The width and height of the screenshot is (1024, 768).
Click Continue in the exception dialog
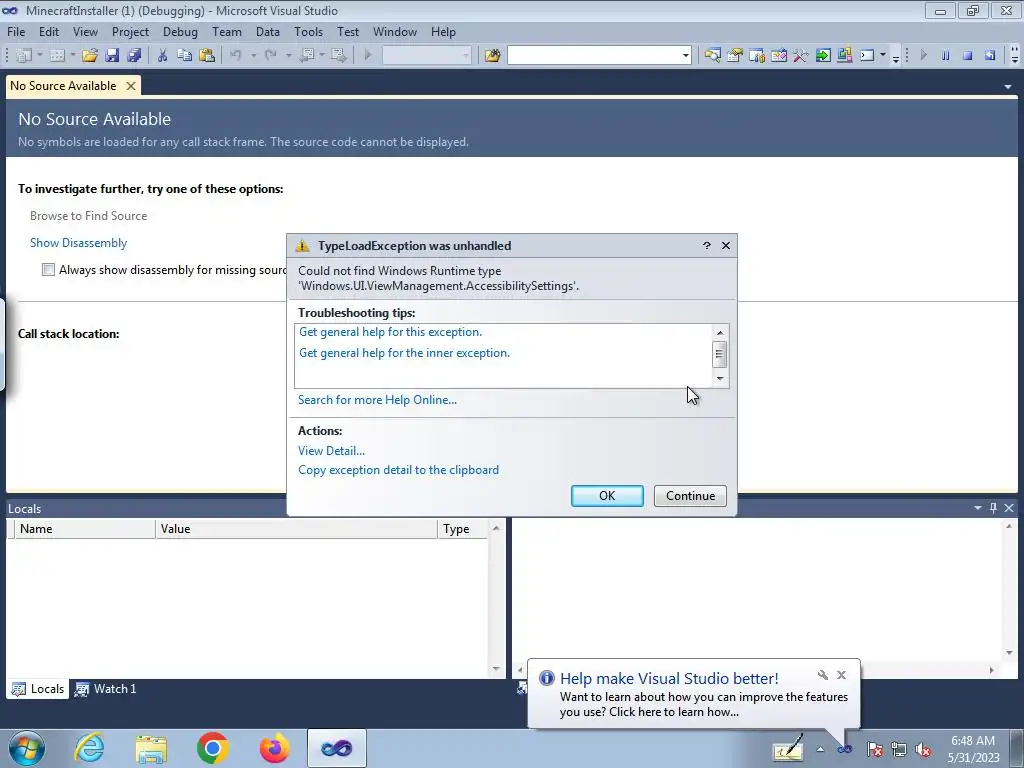pos(690,496)
